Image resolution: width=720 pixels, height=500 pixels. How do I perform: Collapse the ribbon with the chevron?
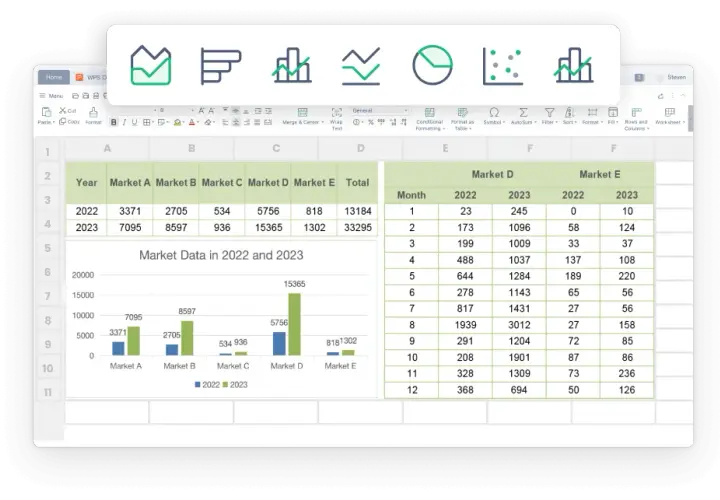coord(683,96)
